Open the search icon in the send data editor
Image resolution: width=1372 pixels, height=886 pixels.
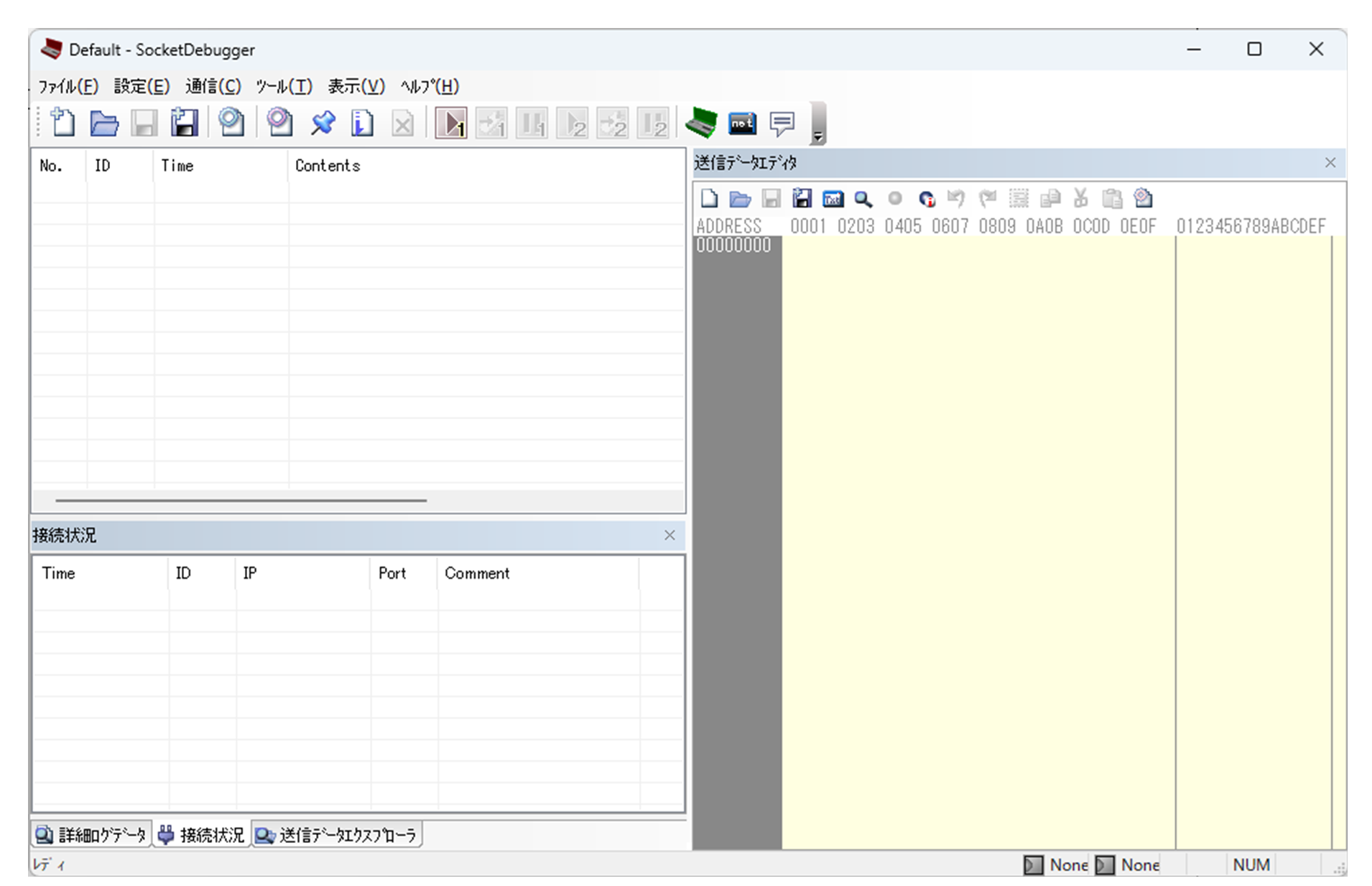863,199
